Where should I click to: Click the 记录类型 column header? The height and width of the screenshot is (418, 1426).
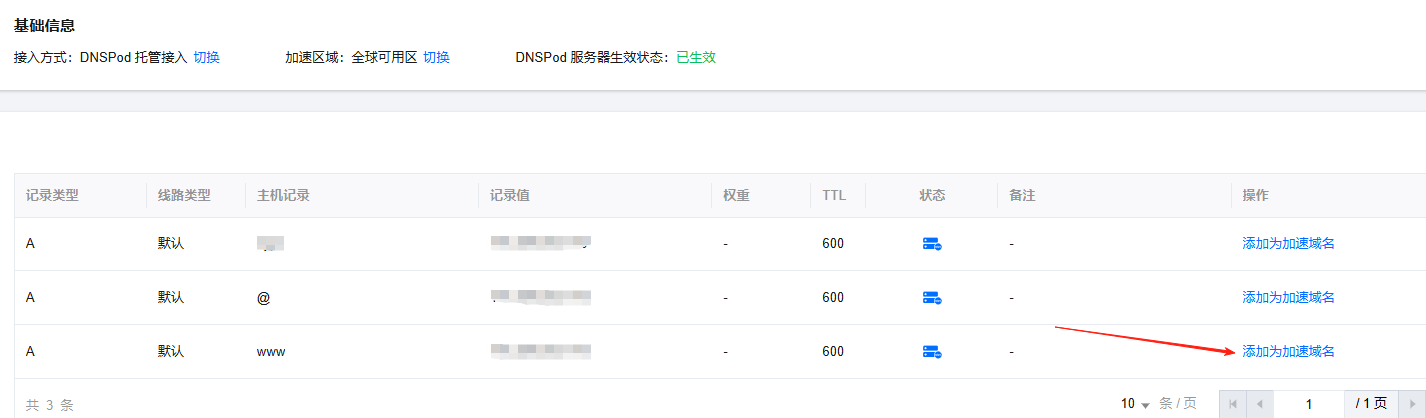tap(52, 196)
